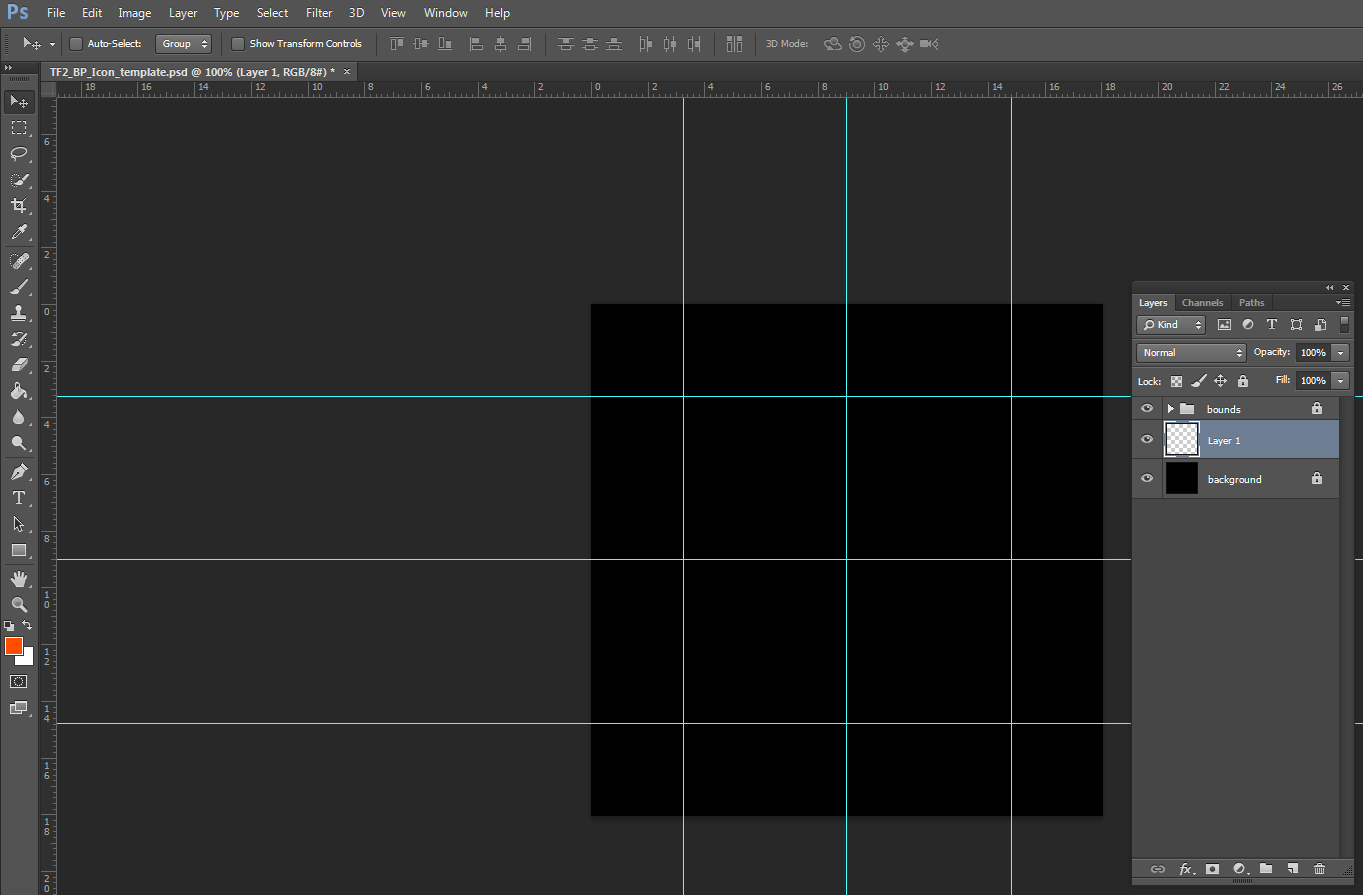Image resolution: width=1363 pixels, height=895 pixels.
Task: Choose the Lasso tool
Action: pos(19,153)
